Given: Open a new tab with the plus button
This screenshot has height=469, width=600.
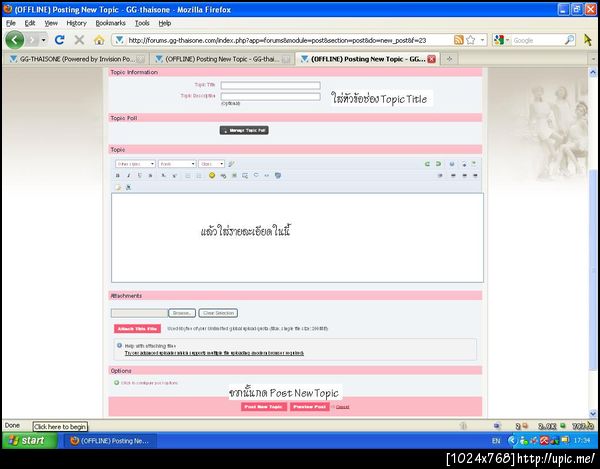Looking at the screenshot, I should pyautogui.click(x=450, y=59).
